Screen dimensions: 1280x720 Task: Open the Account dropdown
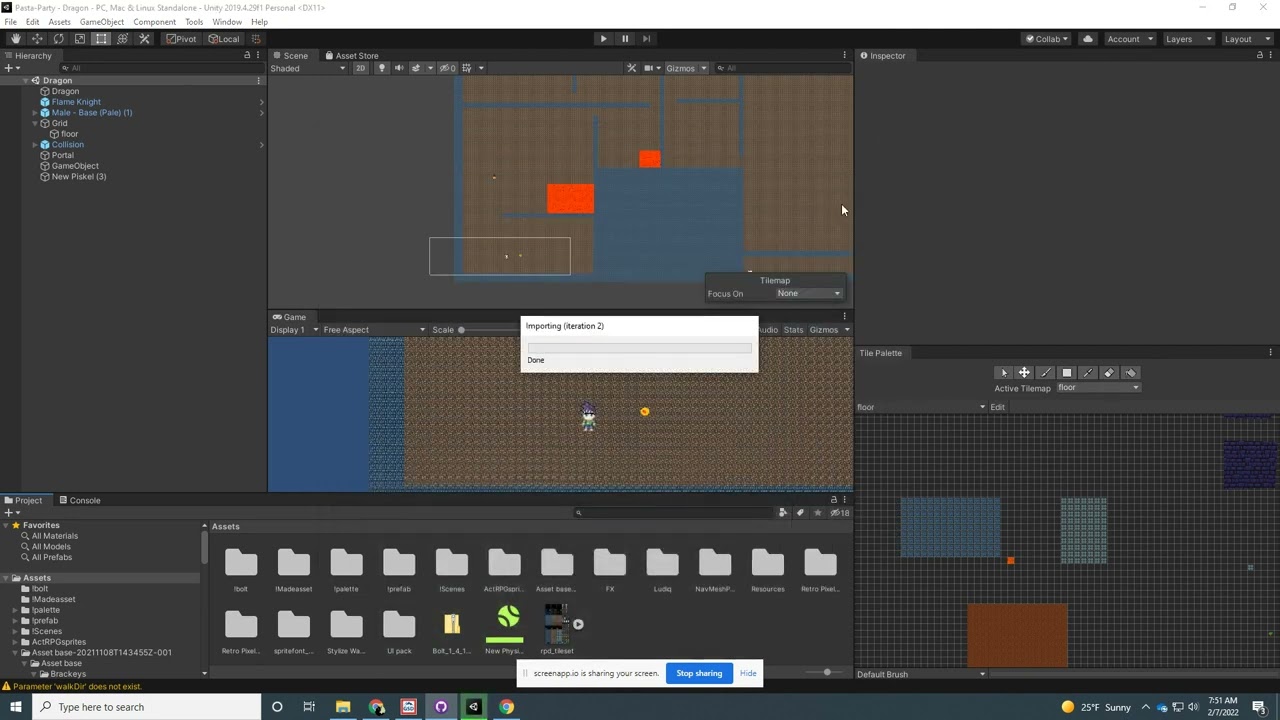(x=1129, y=39)
